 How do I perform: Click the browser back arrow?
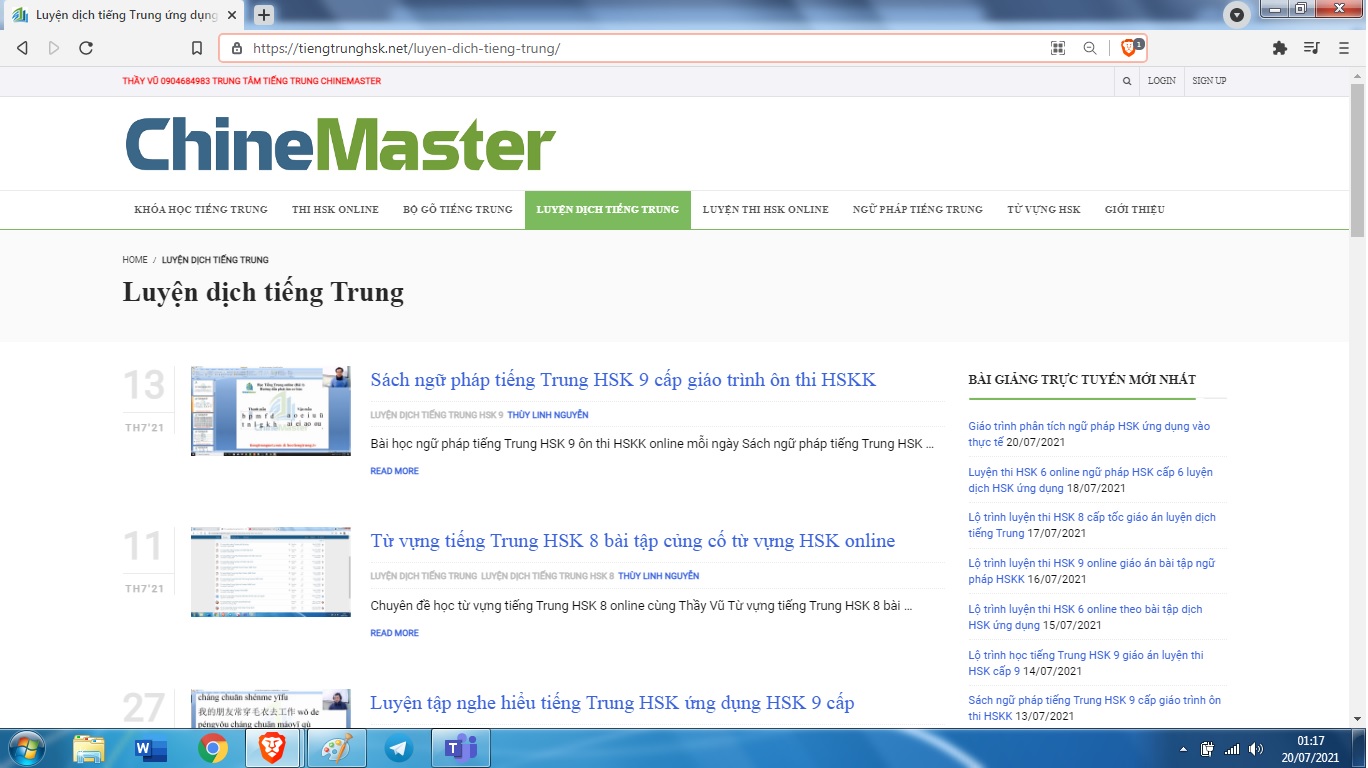[x=23, y=48]
